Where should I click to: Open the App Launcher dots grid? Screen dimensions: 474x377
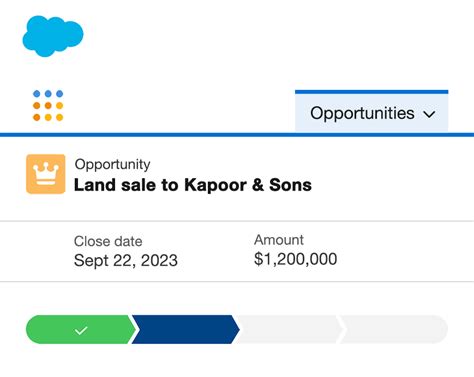pos(48,105)
